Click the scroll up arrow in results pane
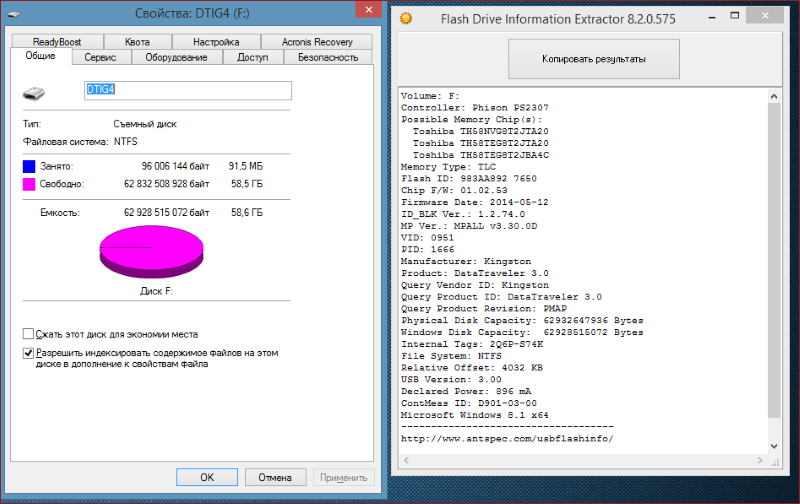This screenshot has height=504, width=800. pos(774,96)
